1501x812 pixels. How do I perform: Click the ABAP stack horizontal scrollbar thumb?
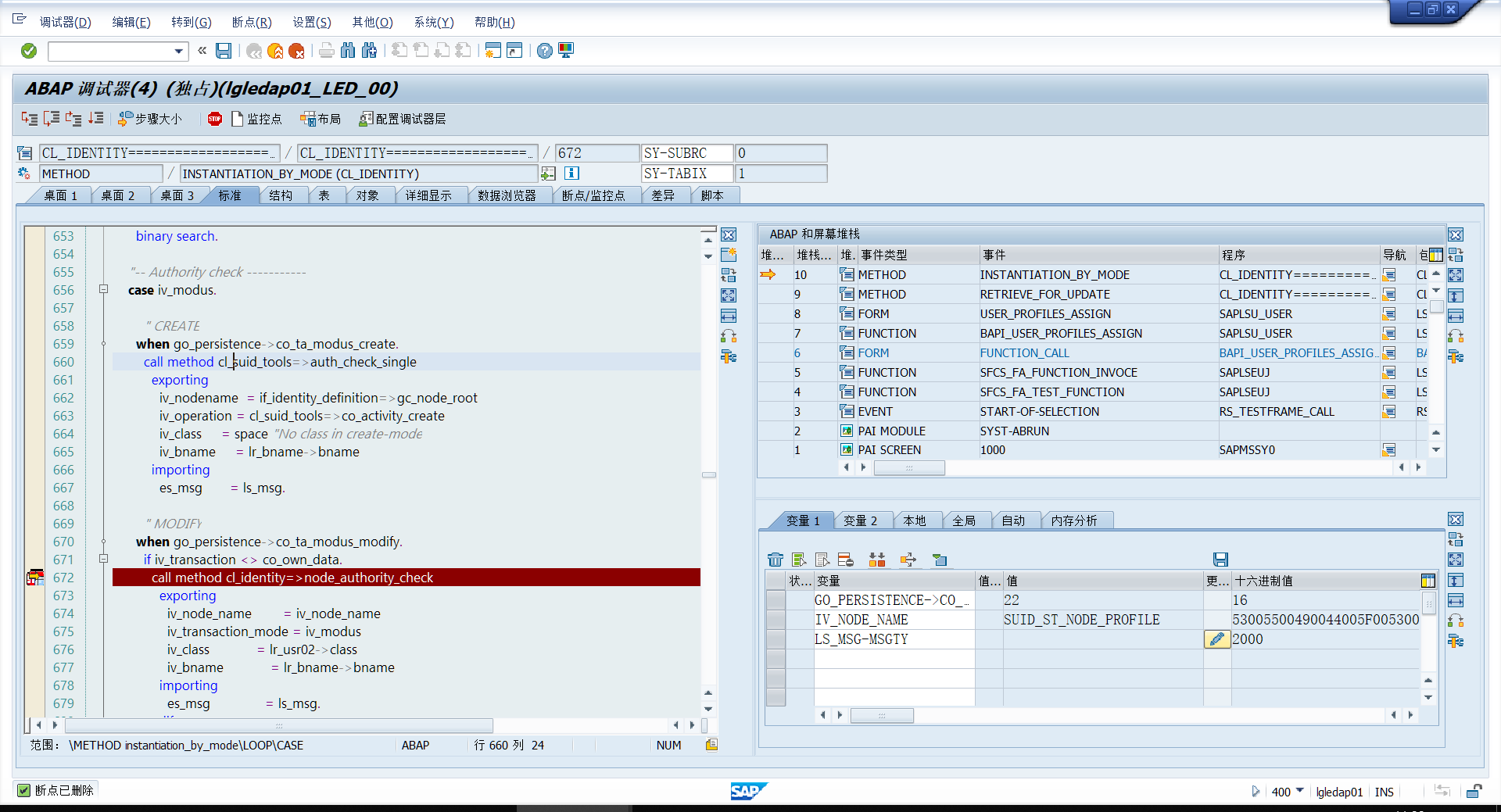pos(909,467)
